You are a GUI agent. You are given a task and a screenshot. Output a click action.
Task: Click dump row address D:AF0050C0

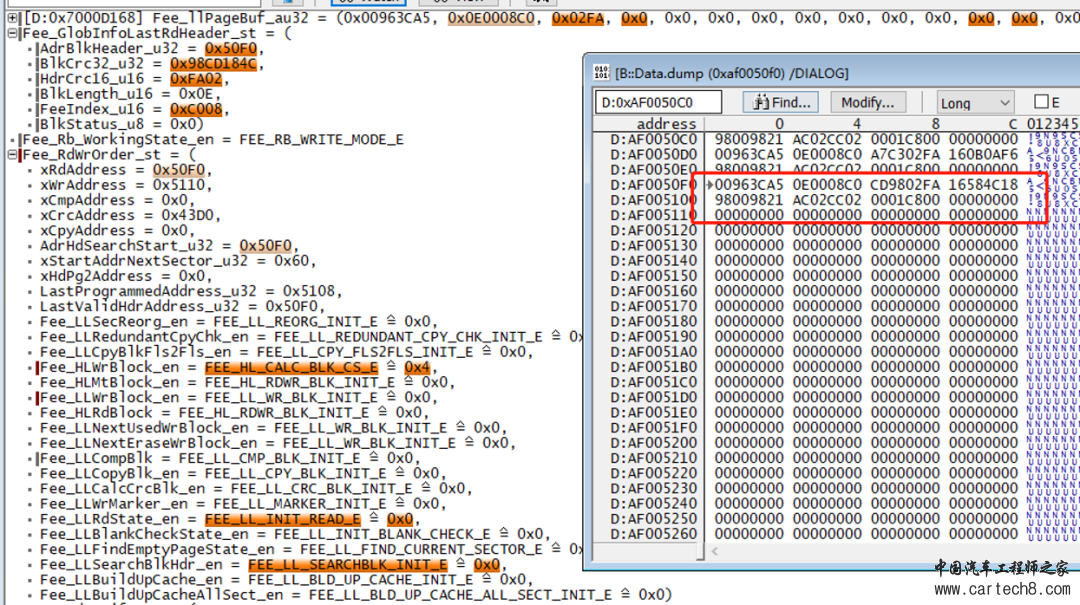point(653,139)
